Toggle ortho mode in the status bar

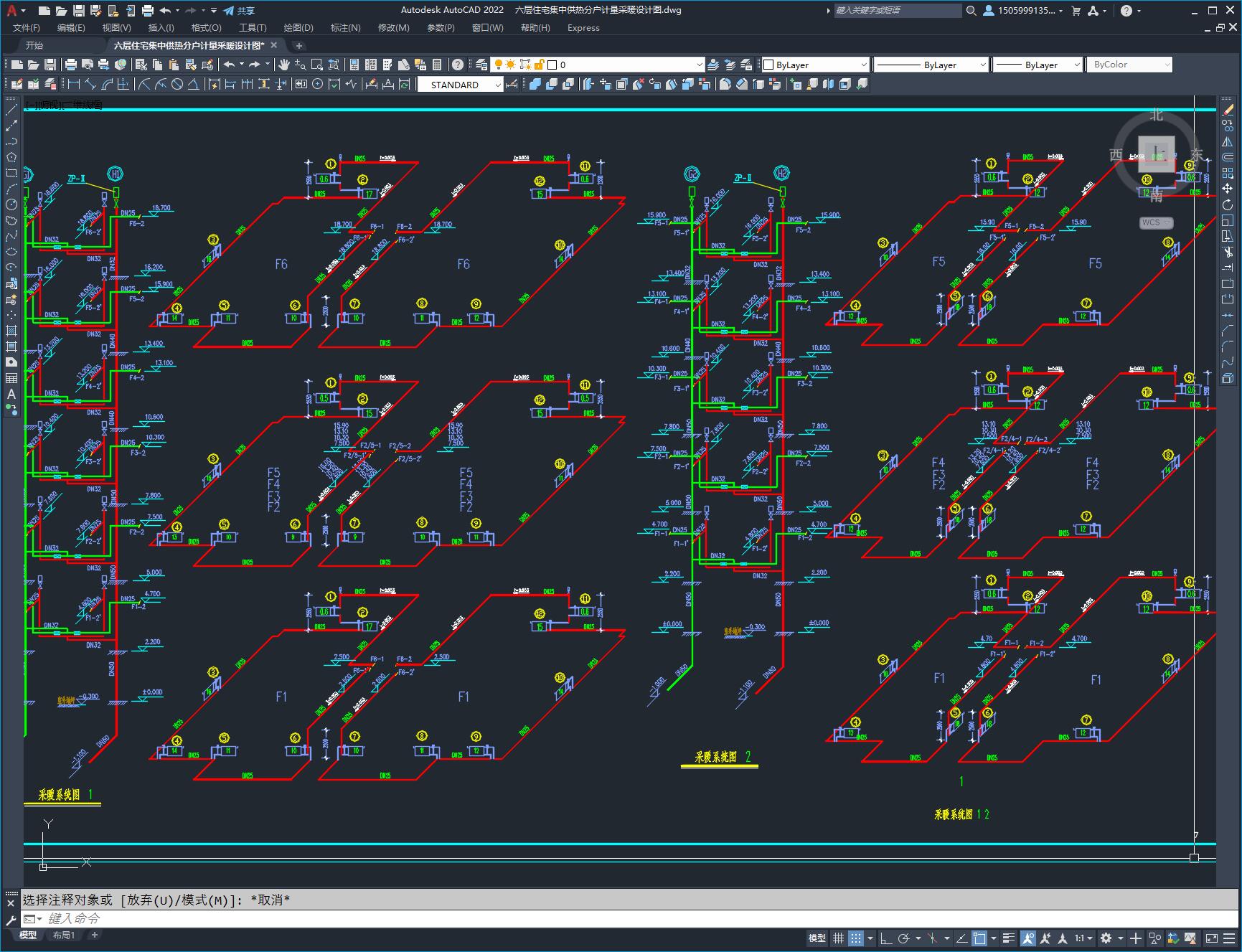point(886,938)
